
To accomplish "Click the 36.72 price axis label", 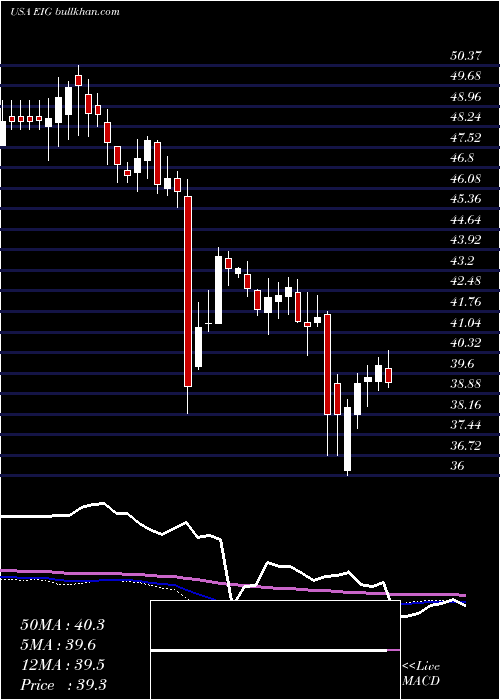I will coord(466,445).
